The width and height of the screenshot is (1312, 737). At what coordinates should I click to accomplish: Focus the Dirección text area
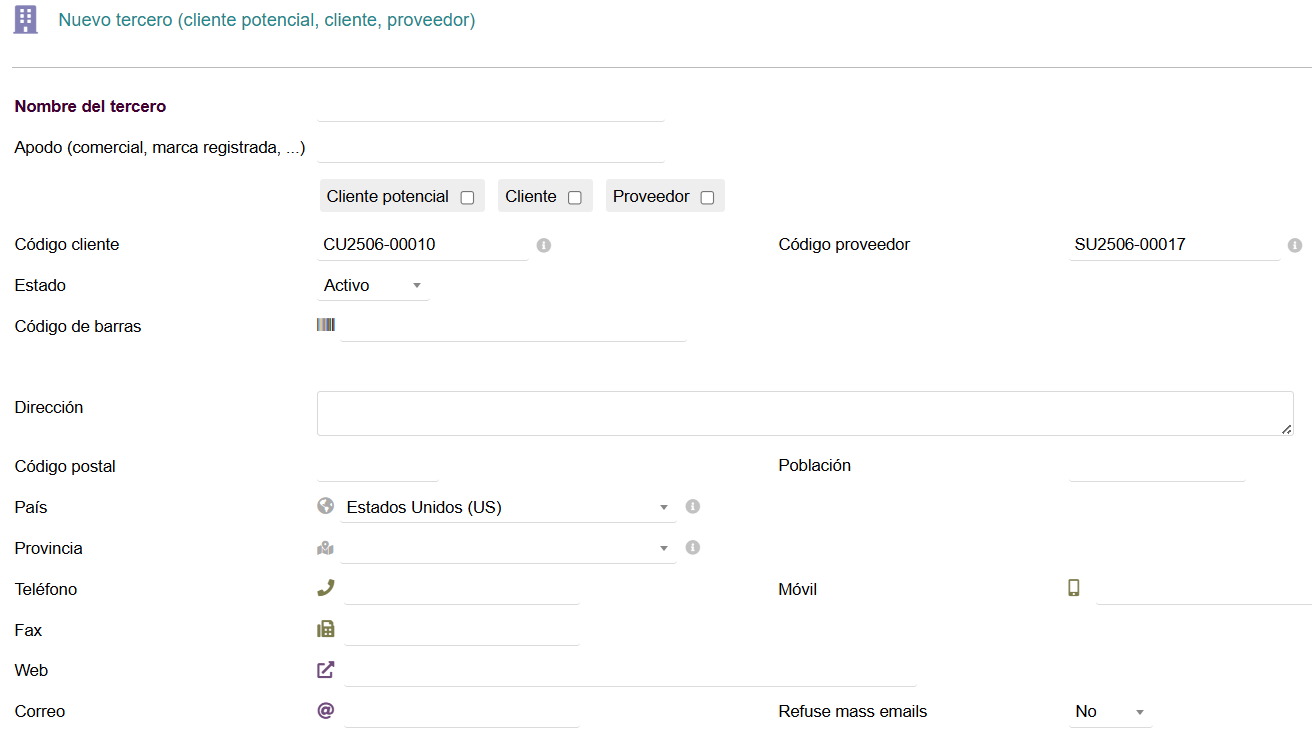click(x=804, y=413)
